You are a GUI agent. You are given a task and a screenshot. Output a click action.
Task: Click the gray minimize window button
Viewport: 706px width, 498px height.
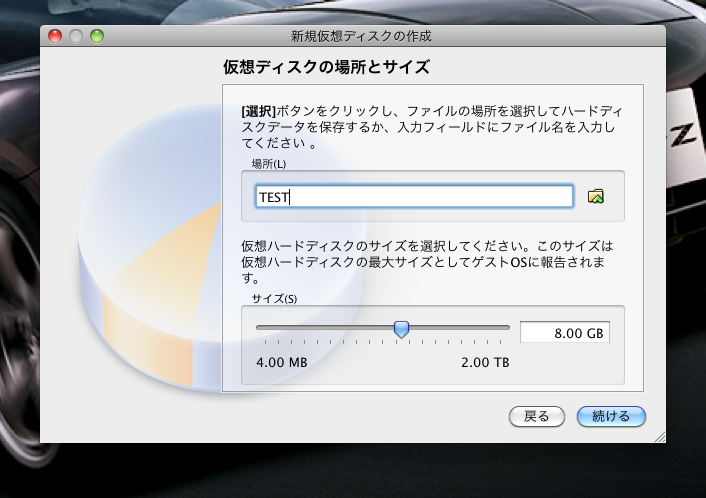coord(76,36)
